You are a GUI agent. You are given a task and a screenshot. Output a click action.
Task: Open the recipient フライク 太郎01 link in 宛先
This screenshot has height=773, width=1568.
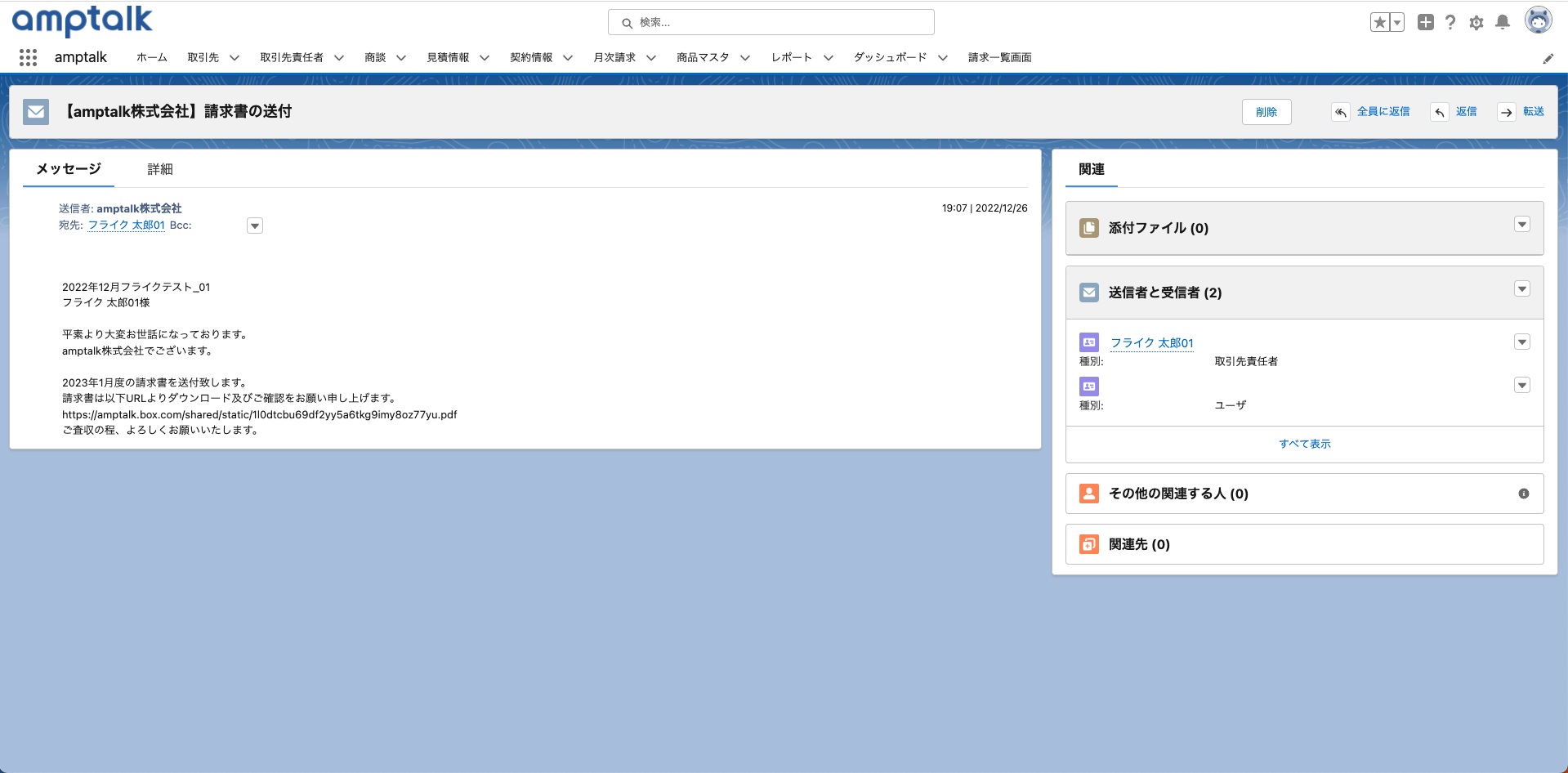[127, 226]
